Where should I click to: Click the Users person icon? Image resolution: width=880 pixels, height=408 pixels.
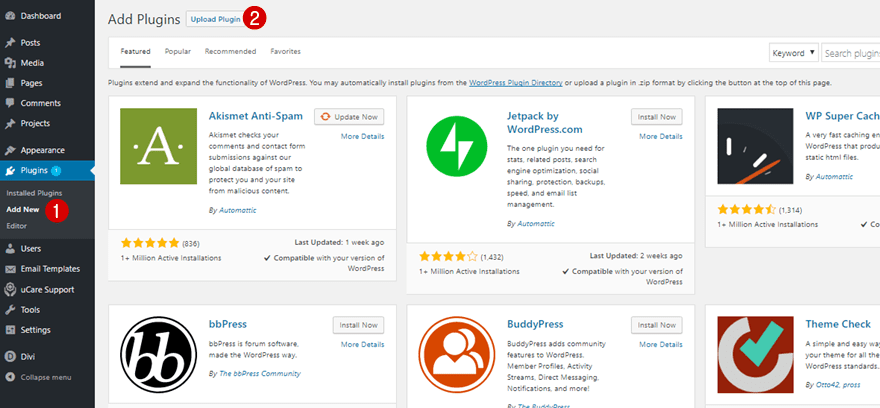click(10, 249)
